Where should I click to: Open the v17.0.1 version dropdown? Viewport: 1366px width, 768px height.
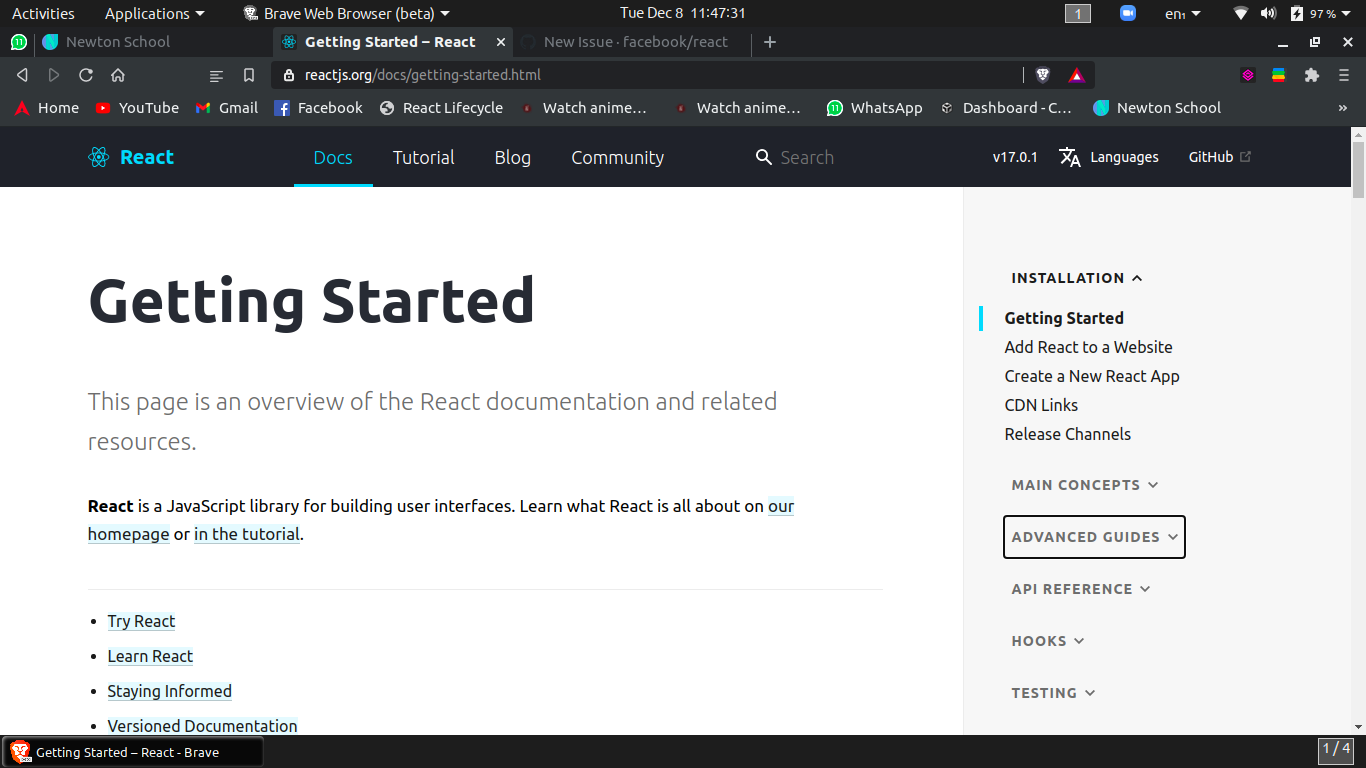pyautogui.click(x=1014, y=157)
